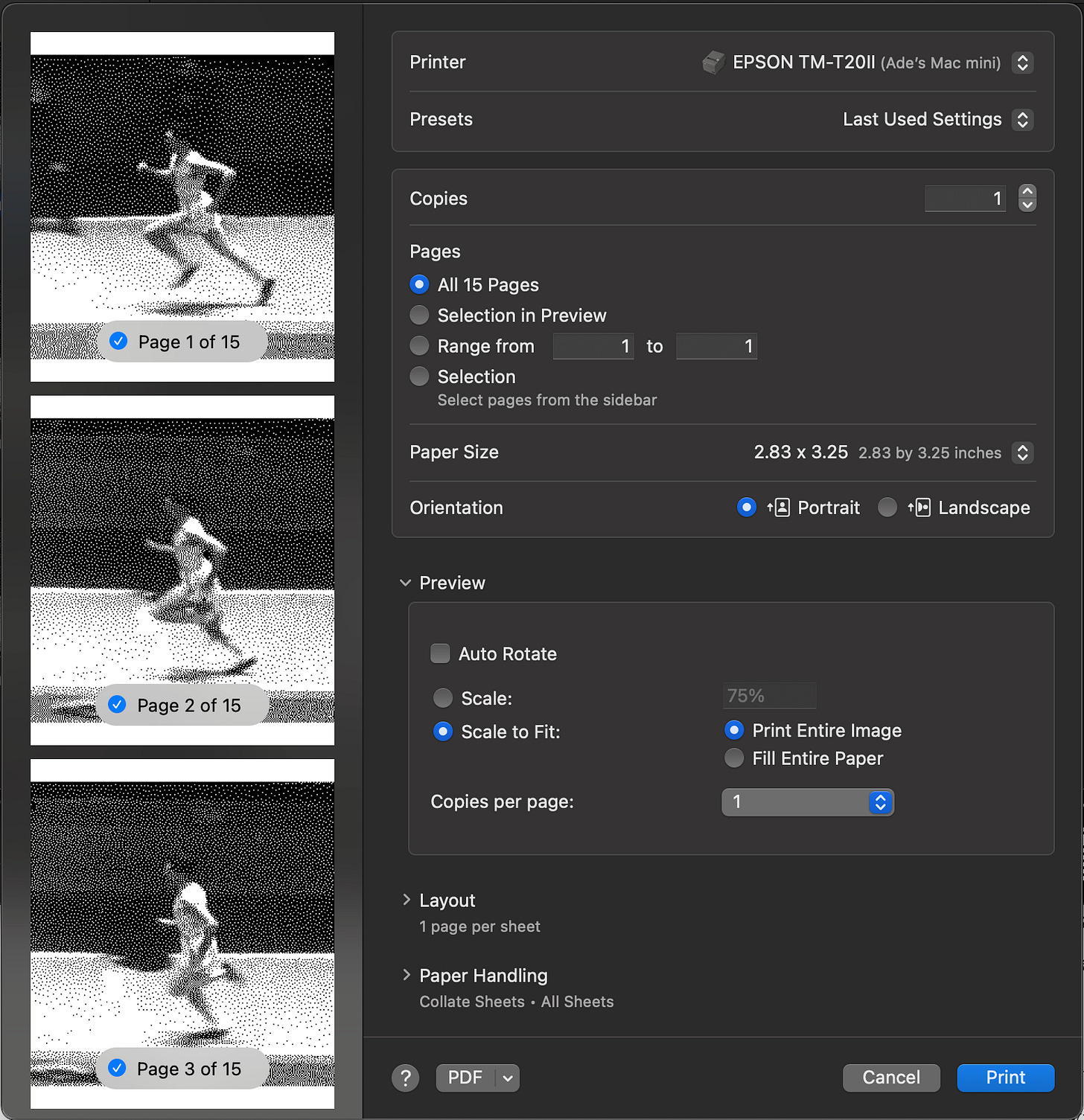Enable the Auto Rotate checkbox
Viewport: 1084px width, 1120px height.
(441, 653)
